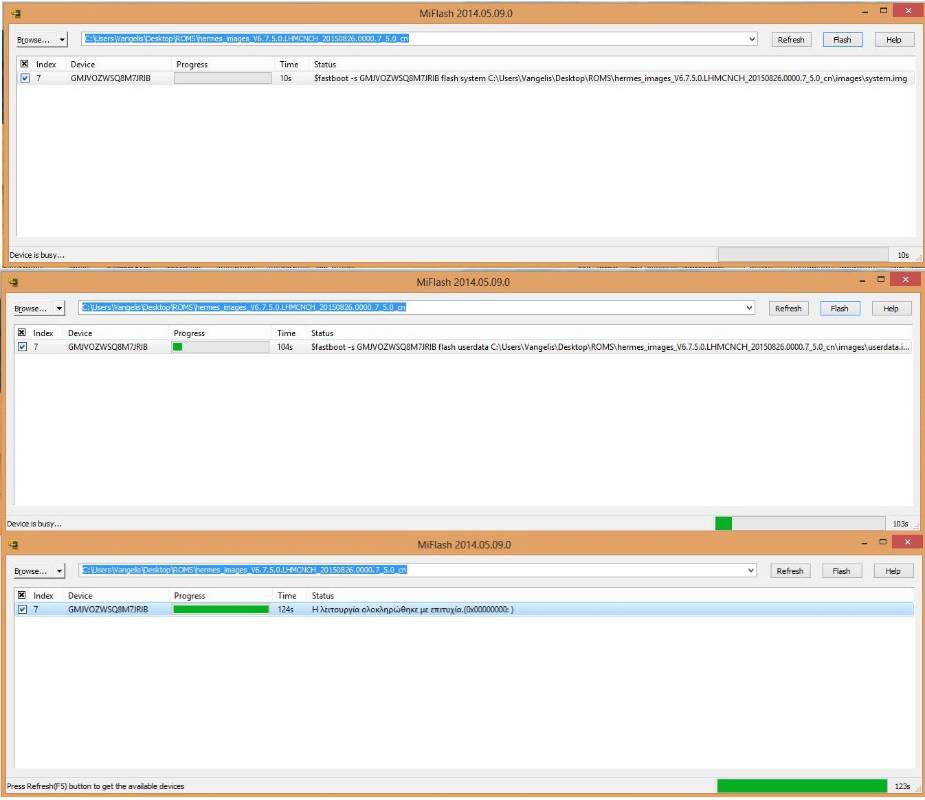Click the Flash button in the bottom window

841,571
